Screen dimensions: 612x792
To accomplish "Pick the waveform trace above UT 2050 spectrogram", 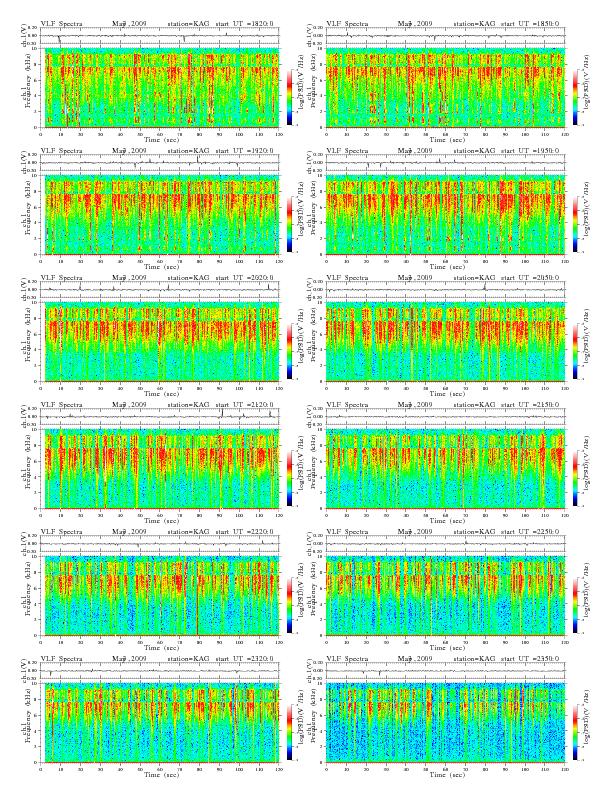I will 445,290.
